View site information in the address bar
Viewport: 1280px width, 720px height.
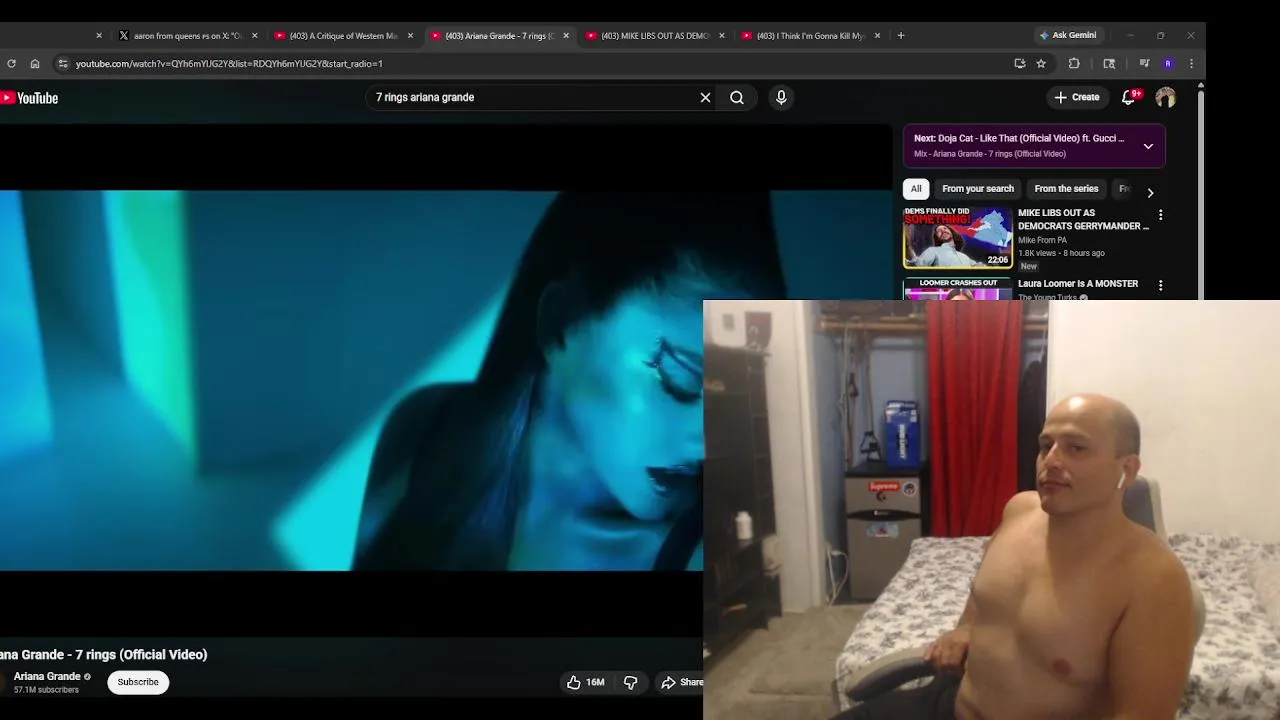click(x=63, y=63)
